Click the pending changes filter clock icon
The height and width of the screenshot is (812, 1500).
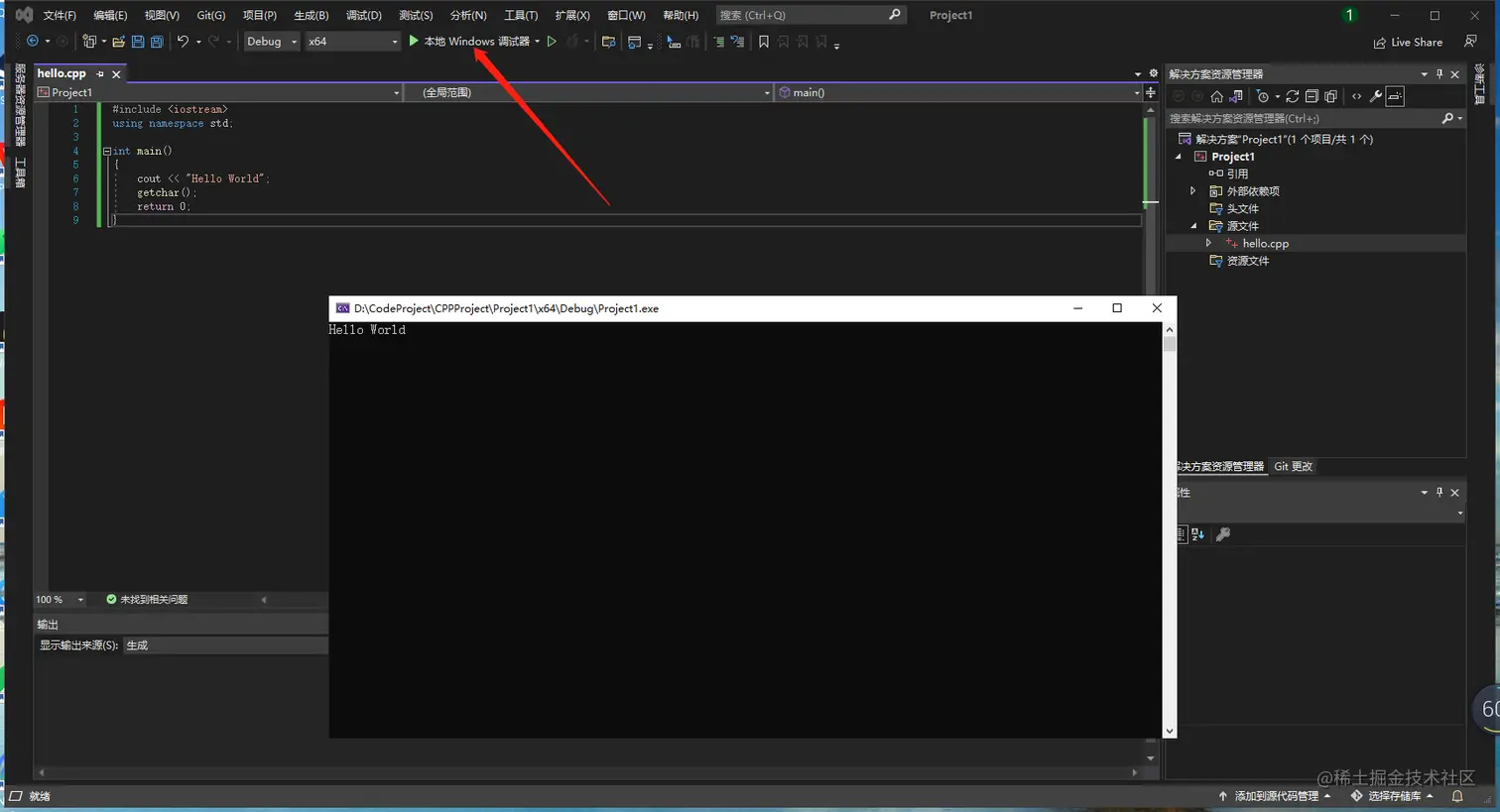pyautogui.click(x=1263, y=96)
